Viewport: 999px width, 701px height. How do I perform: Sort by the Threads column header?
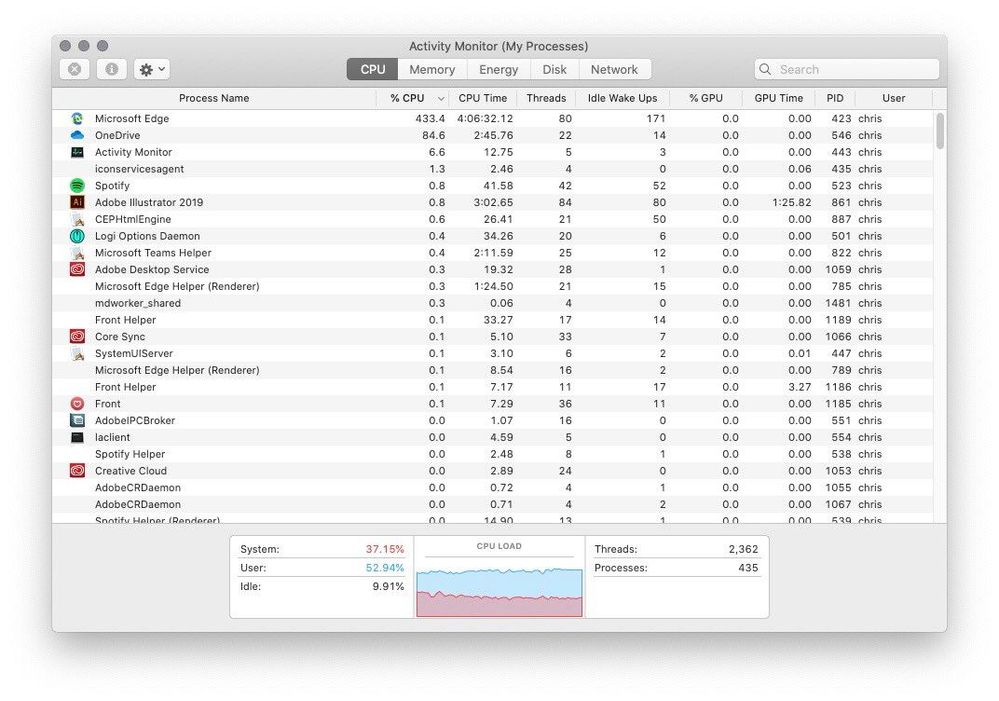546,98
